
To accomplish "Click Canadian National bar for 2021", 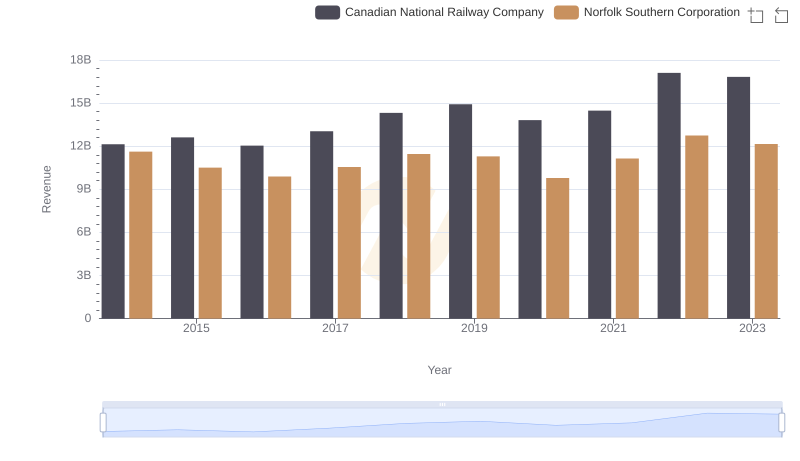I will click(x=599, y=215).
